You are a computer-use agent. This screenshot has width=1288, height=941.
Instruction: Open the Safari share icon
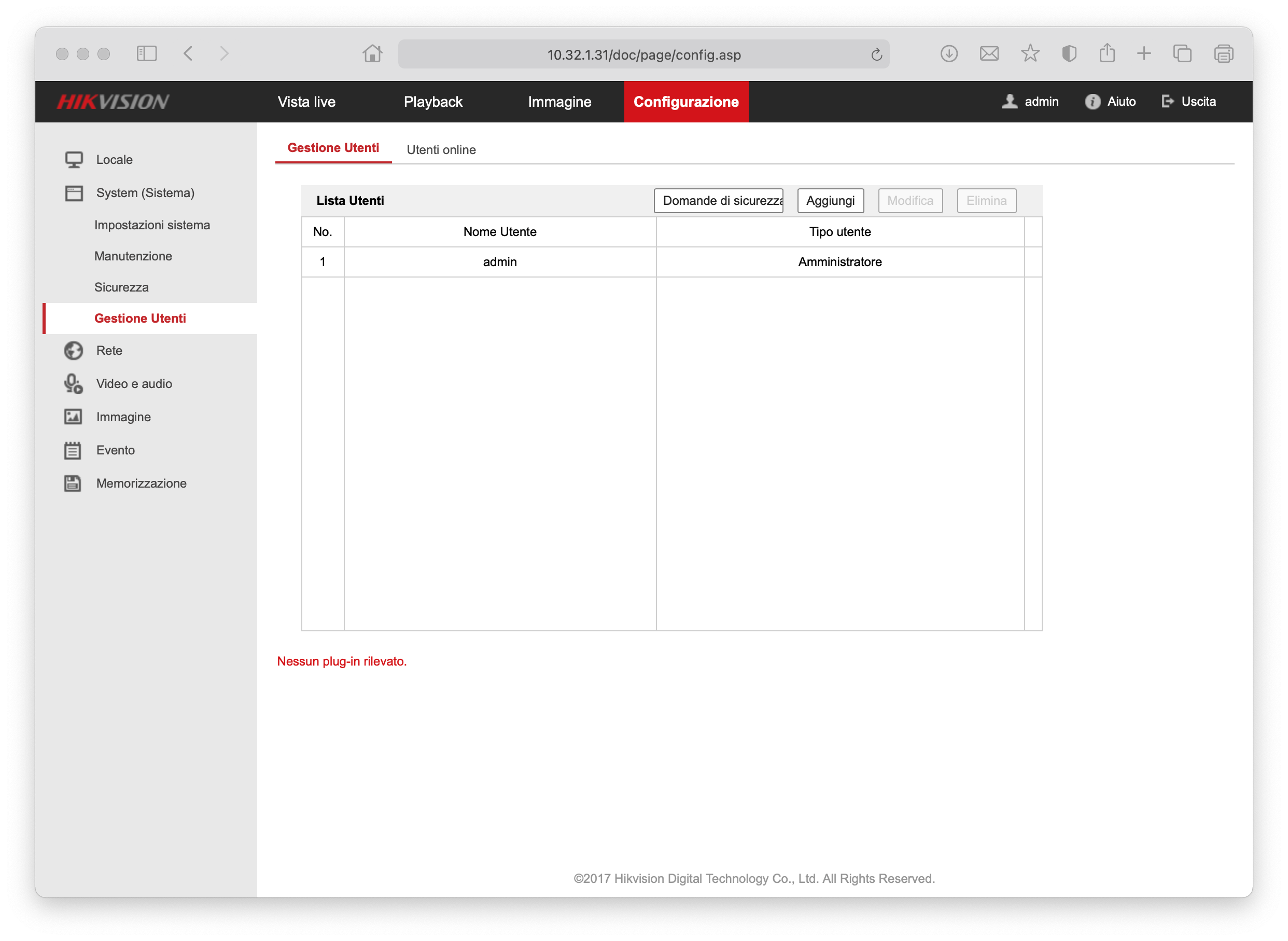pyautogui.click(x=1107, y=53)
